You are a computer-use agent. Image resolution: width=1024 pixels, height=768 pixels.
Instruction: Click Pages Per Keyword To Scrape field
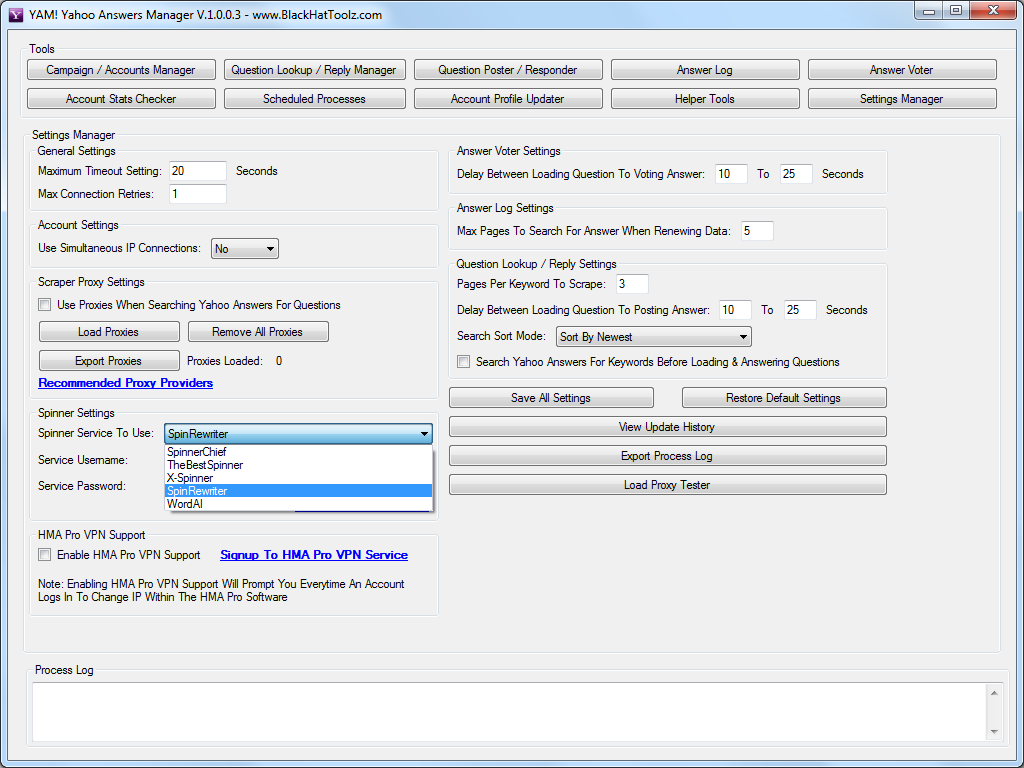(x=632, y=284)
